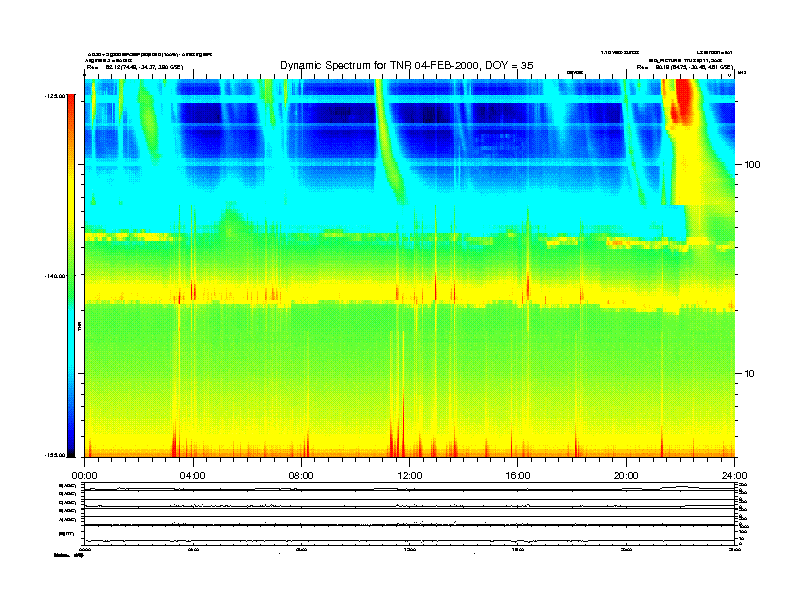
Task: Click the 12:00 time axis label
Action: point(410,476)
